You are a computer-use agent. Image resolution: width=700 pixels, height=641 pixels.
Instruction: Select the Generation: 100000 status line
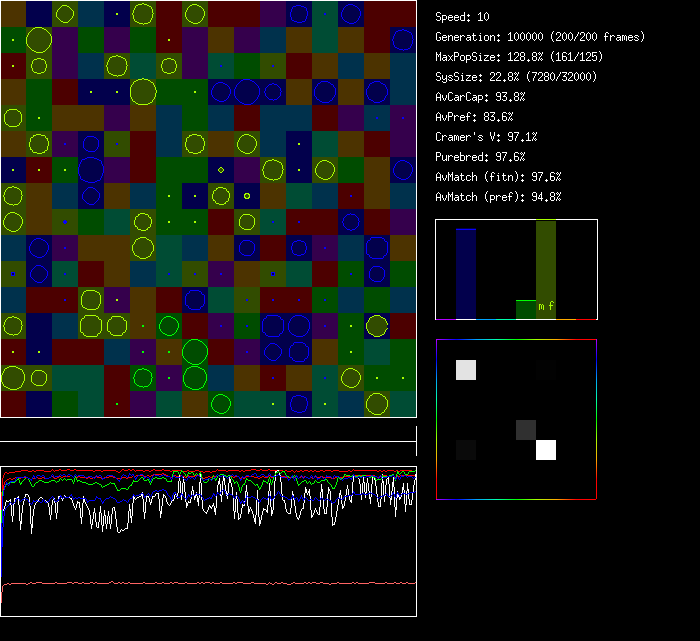540,37
